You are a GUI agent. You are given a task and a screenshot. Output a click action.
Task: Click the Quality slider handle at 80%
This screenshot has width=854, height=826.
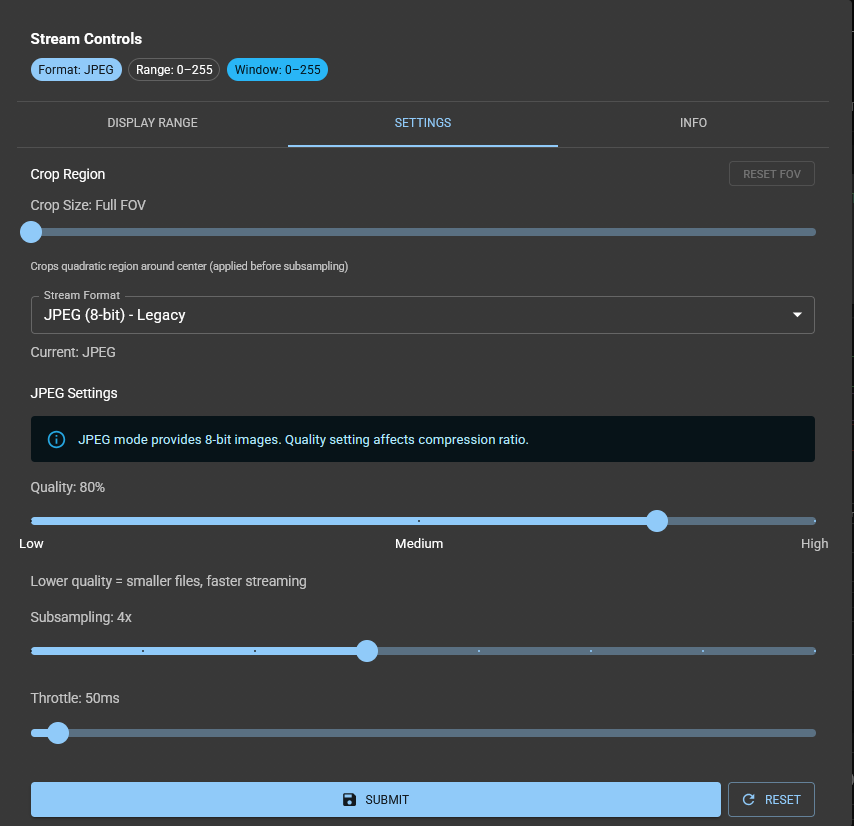click(657, 521)
